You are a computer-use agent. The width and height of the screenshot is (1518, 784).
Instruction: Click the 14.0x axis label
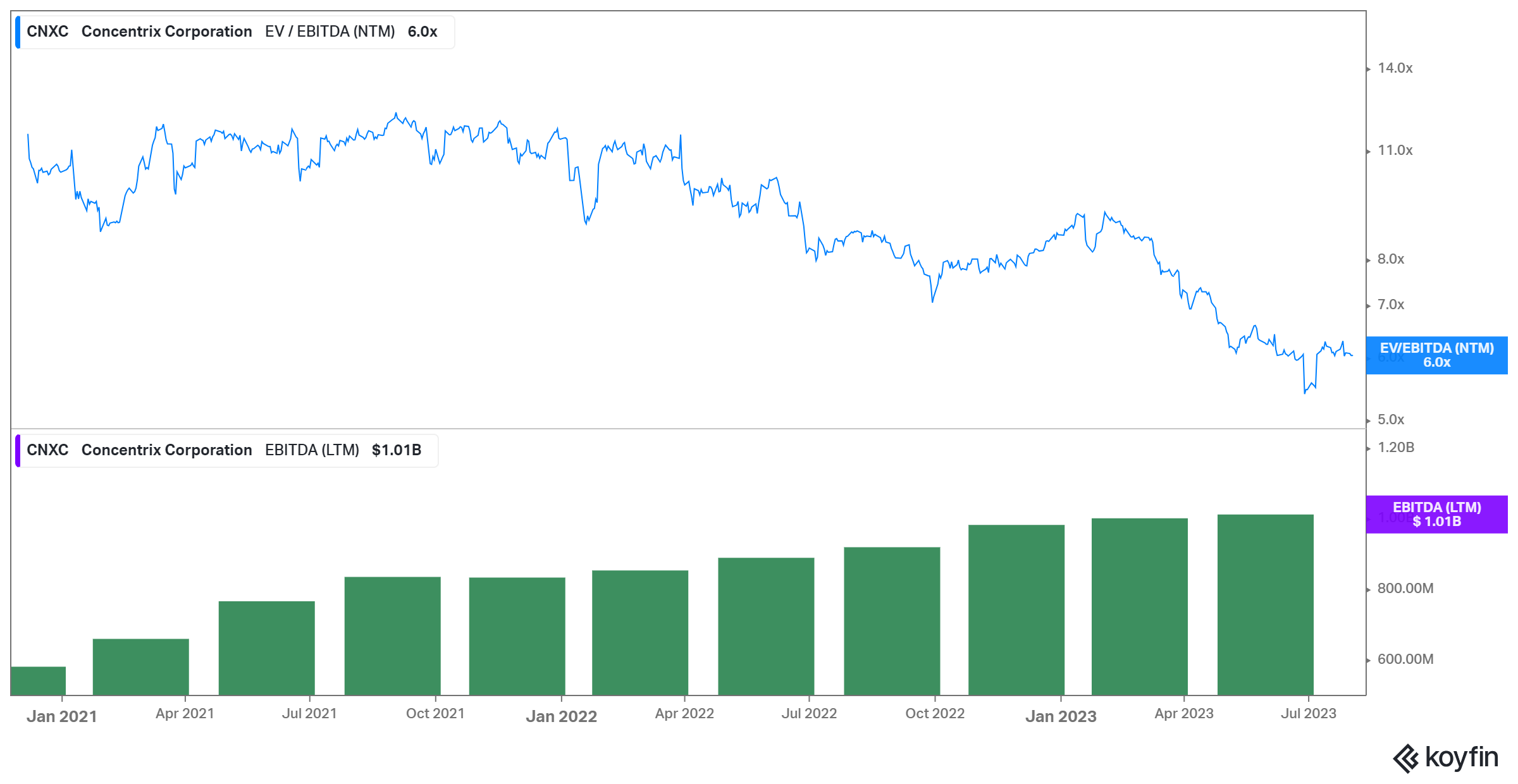tap(1395, 68)
